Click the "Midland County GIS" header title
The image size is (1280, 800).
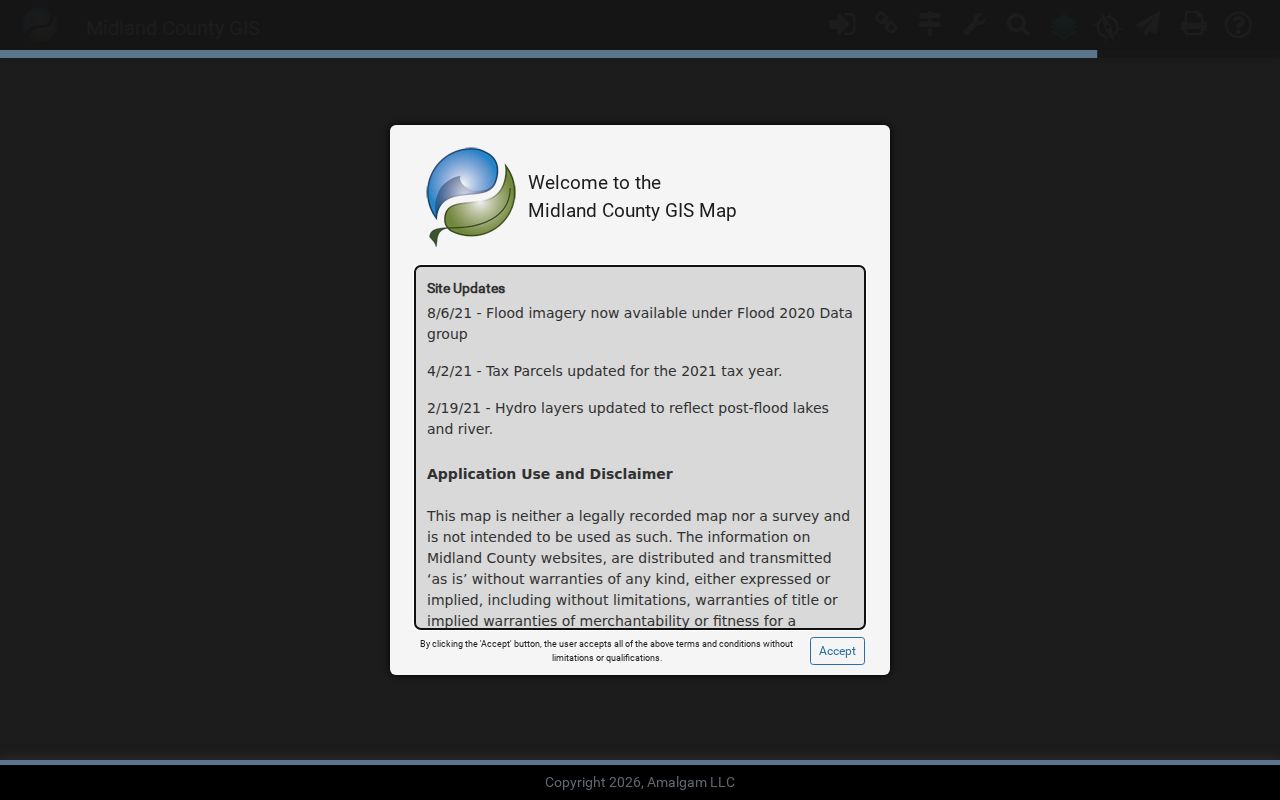pos(173,28)
